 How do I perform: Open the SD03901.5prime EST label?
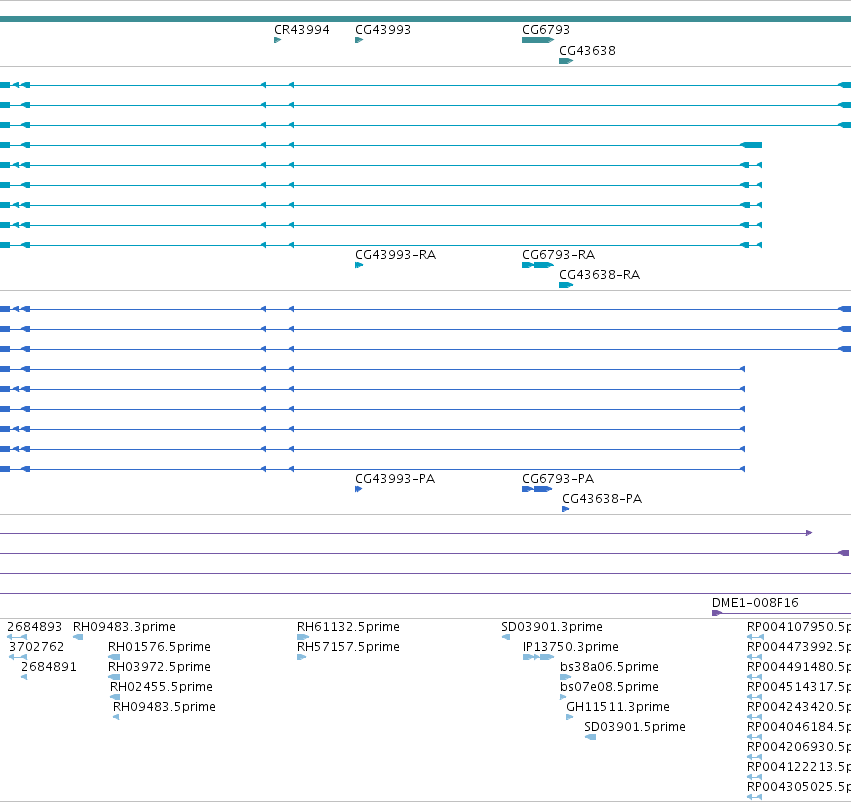(634, 728)
